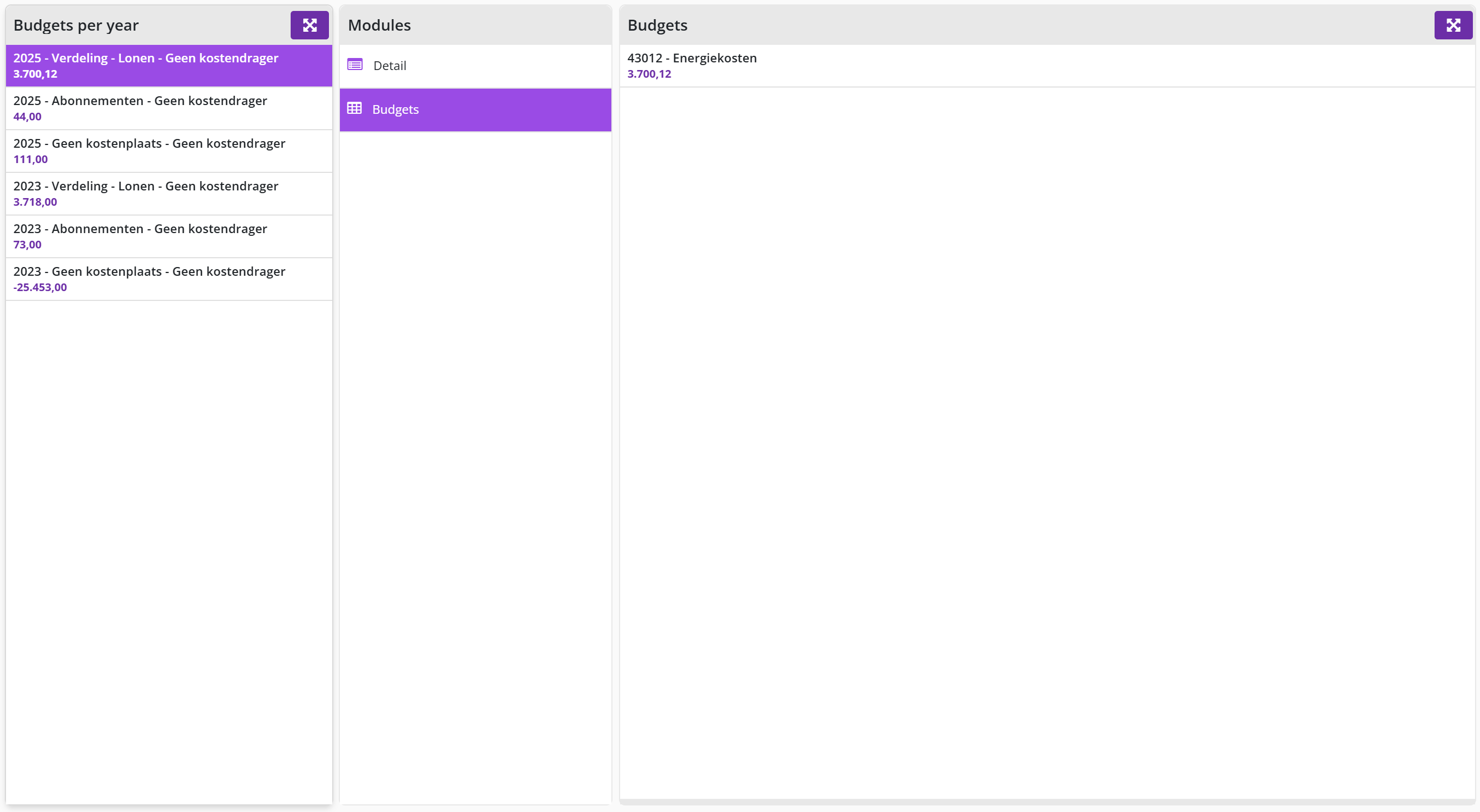
Task: Open the Detail module
Action: (x=475, y=66)
